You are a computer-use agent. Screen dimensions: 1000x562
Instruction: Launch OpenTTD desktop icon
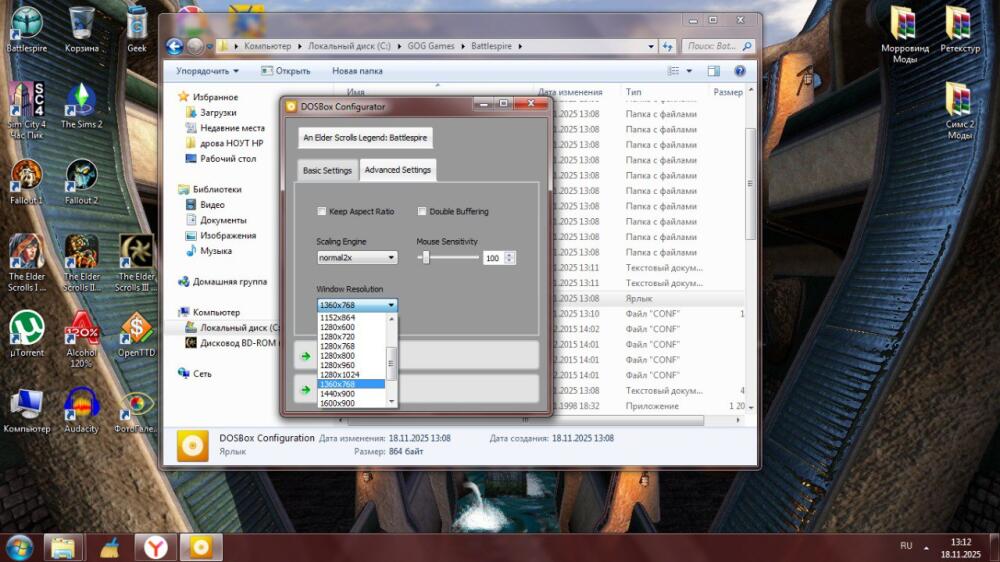tap(136, 334)
